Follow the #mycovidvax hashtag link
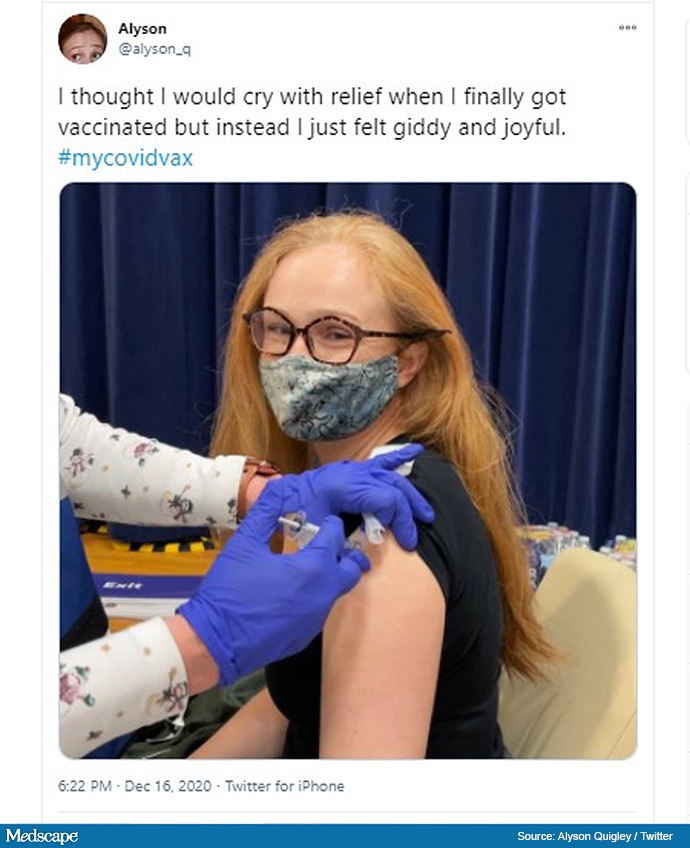Screen dimensions: 690x848 coord(125,158)
